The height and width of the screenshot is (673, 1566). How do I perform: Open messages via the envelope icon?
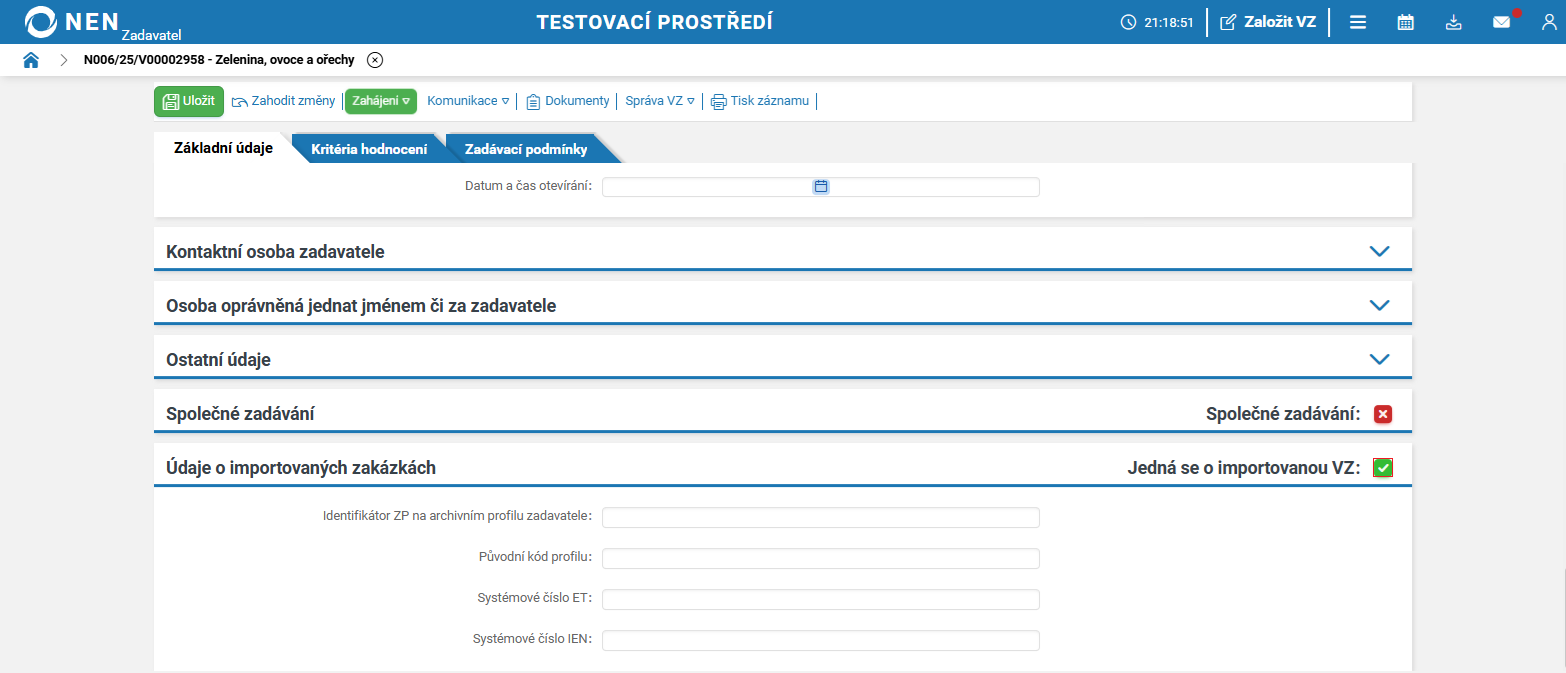1501,21
